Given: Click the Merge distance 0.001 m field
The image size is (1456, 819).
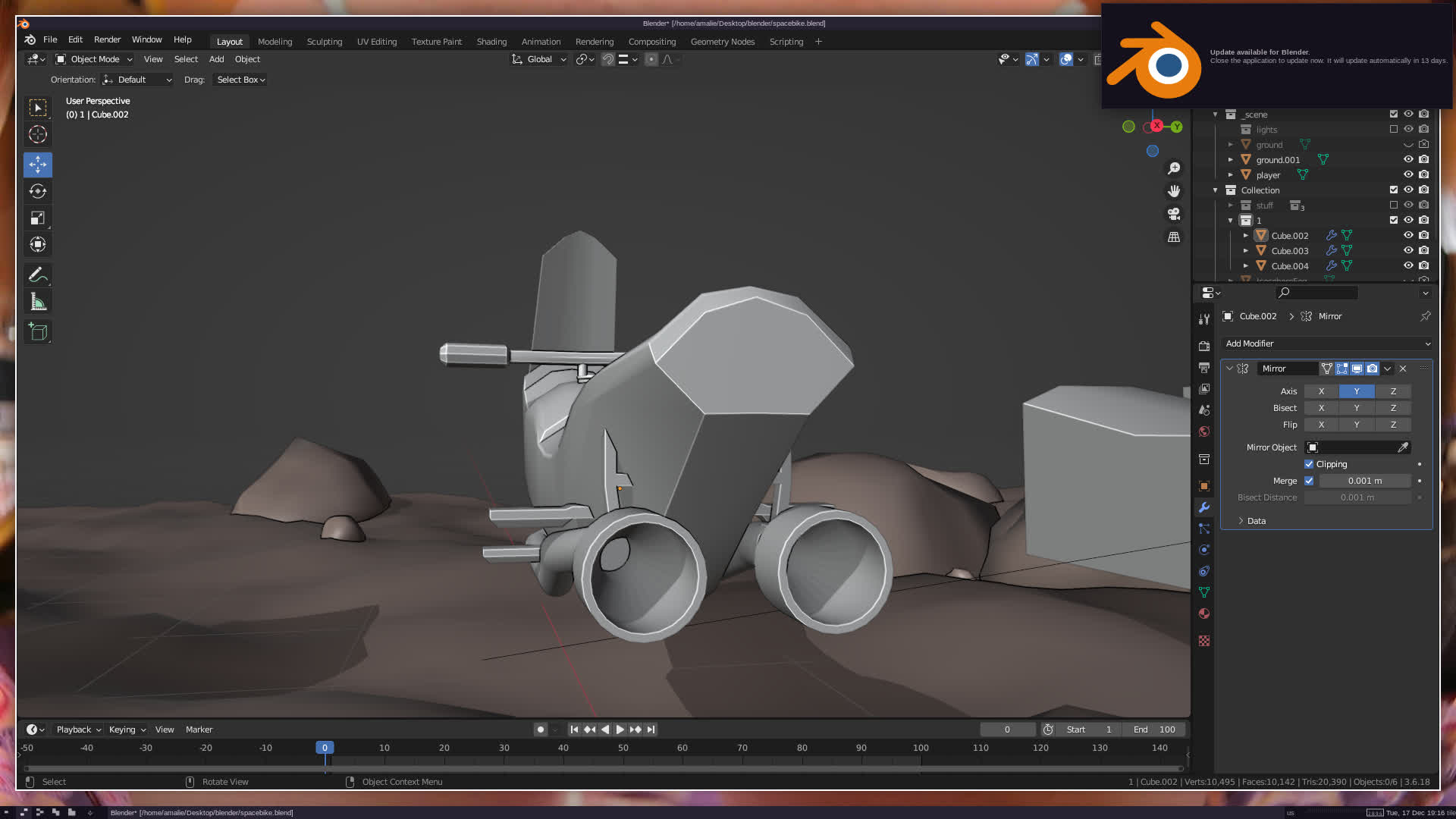Looking at the screenshot, I should pyautogui.click(x=1364, y=481).
